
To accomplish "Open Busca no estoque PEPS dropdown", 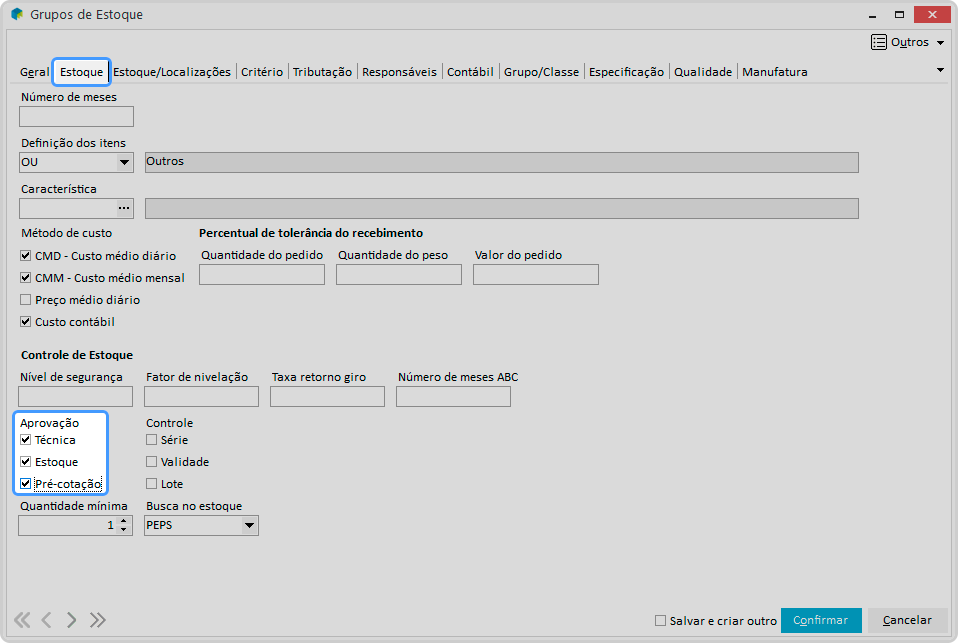I will [x=249, y=526].
